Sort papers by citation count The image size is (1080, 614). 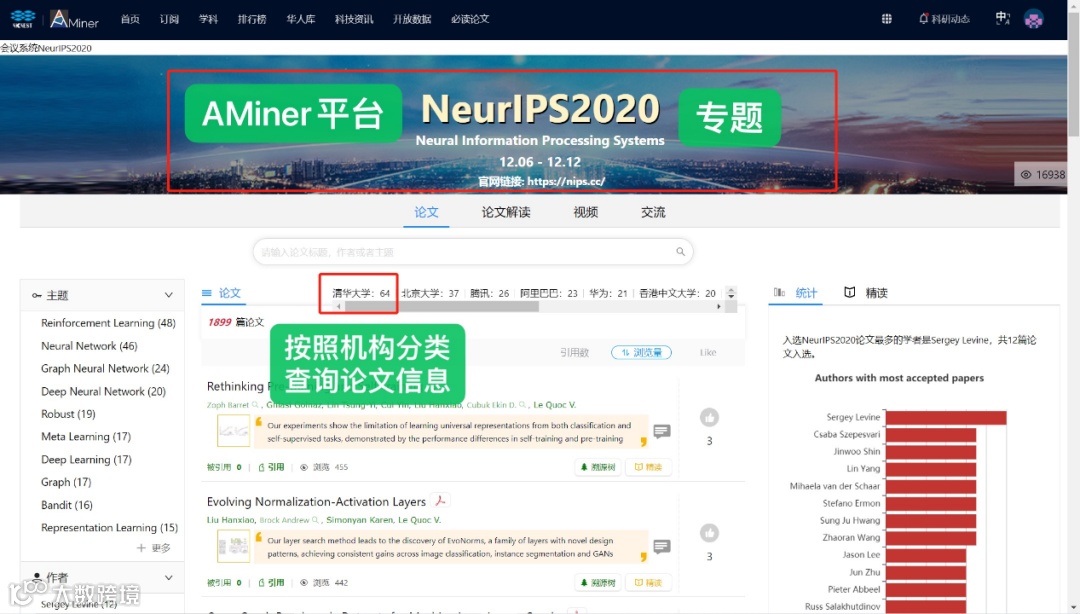pyautogui.click(x=574, y=352)
